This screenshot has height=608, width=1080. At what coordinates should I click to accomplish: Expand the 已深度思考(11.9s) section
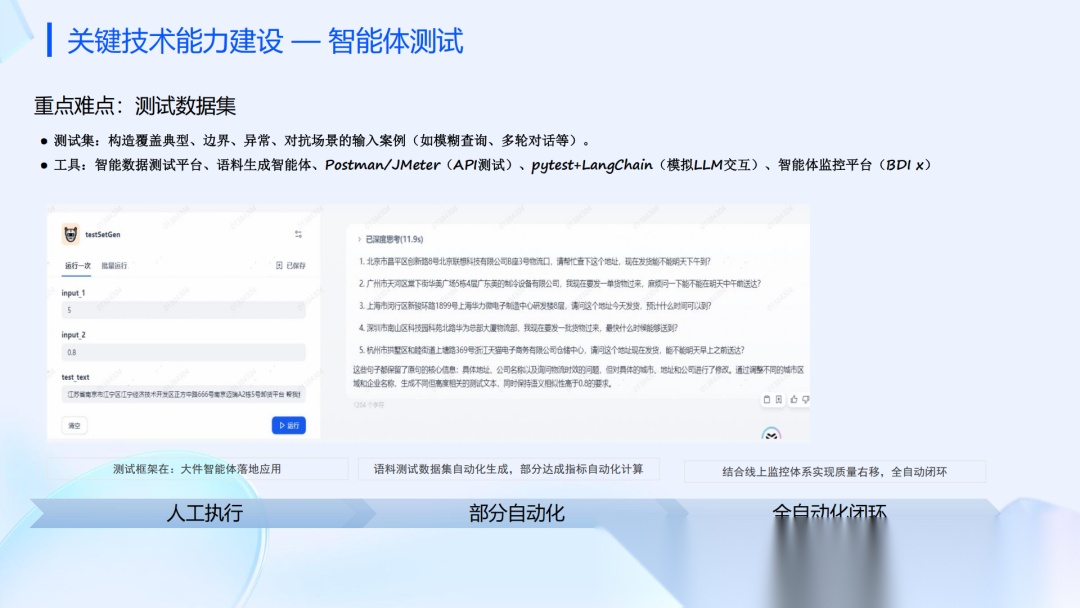click(391, 239)
